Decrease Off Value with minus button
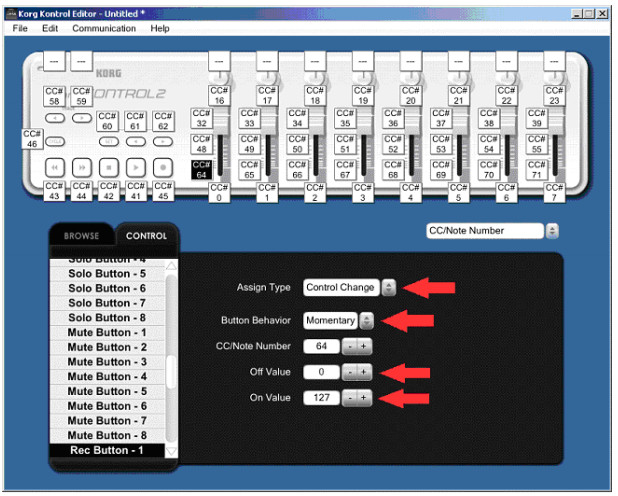Screen dimensions: 618x496 click(x=350, y=372)
